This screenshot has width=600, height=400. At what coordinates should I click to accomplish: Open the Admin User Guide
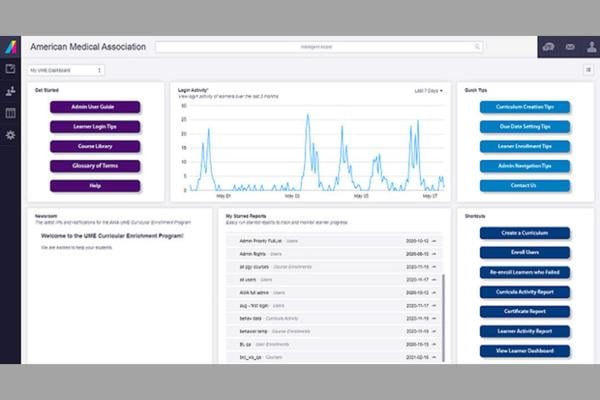(95, 107)
